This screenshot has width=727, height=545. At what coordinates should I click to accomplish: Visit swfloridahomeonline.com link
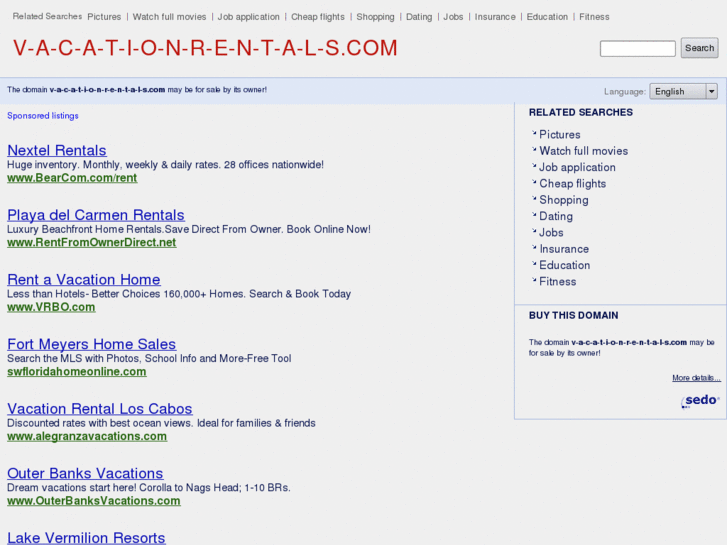77,372
